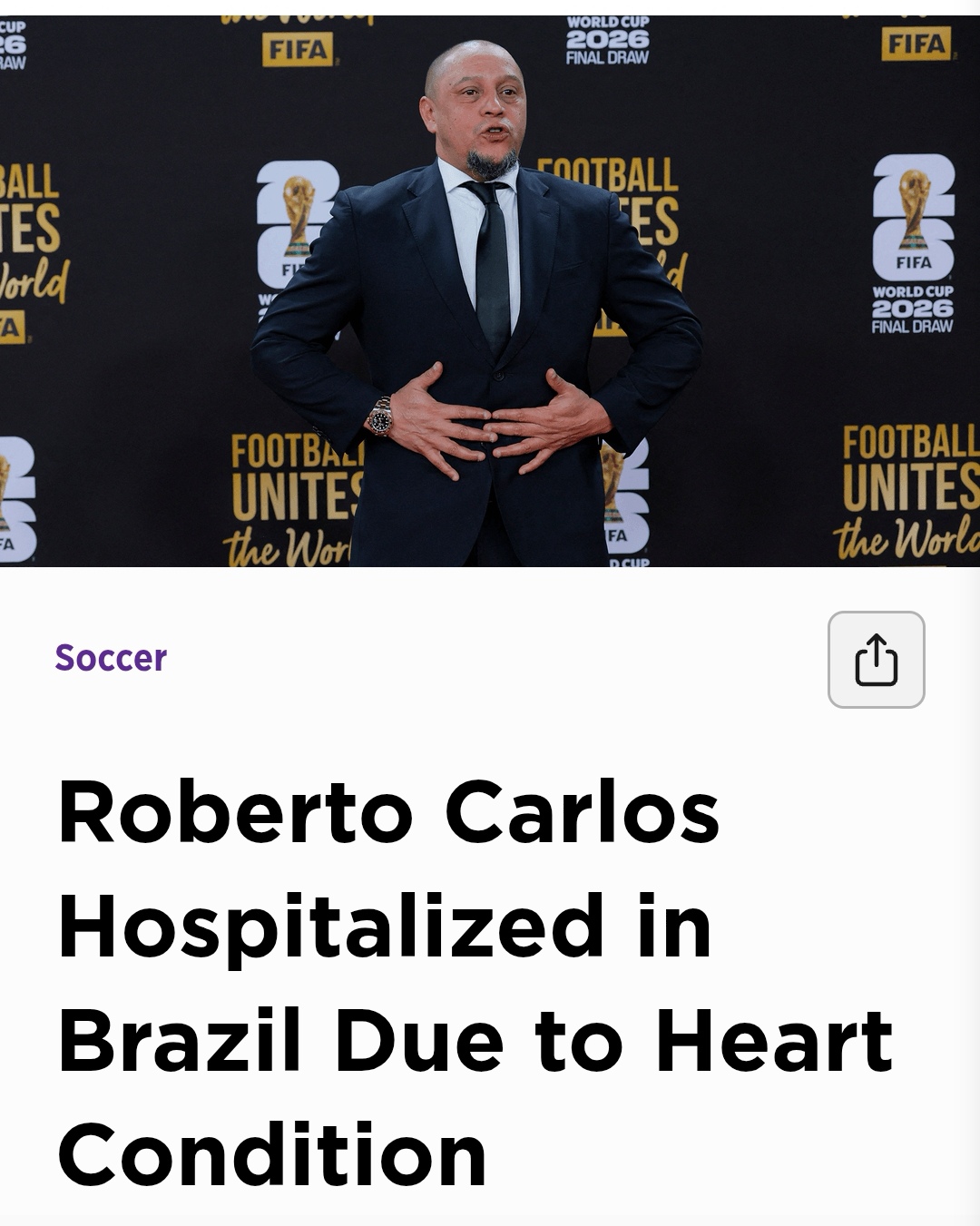The width and height of the screenshot is (980, 1226).
Task: Click the word Heart in the headline
Action: pos(774,1040)
